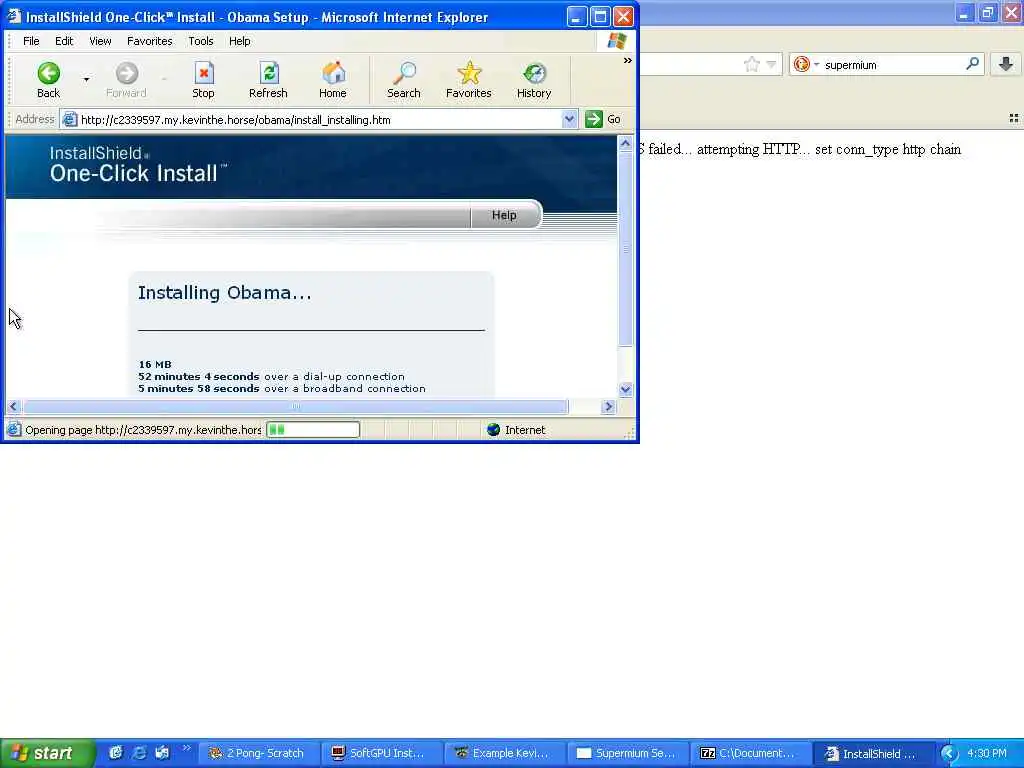Open the Back history dropdown arrow
Image resolution: width=1024 pixels, height=768 pixels.
(86, 80)
